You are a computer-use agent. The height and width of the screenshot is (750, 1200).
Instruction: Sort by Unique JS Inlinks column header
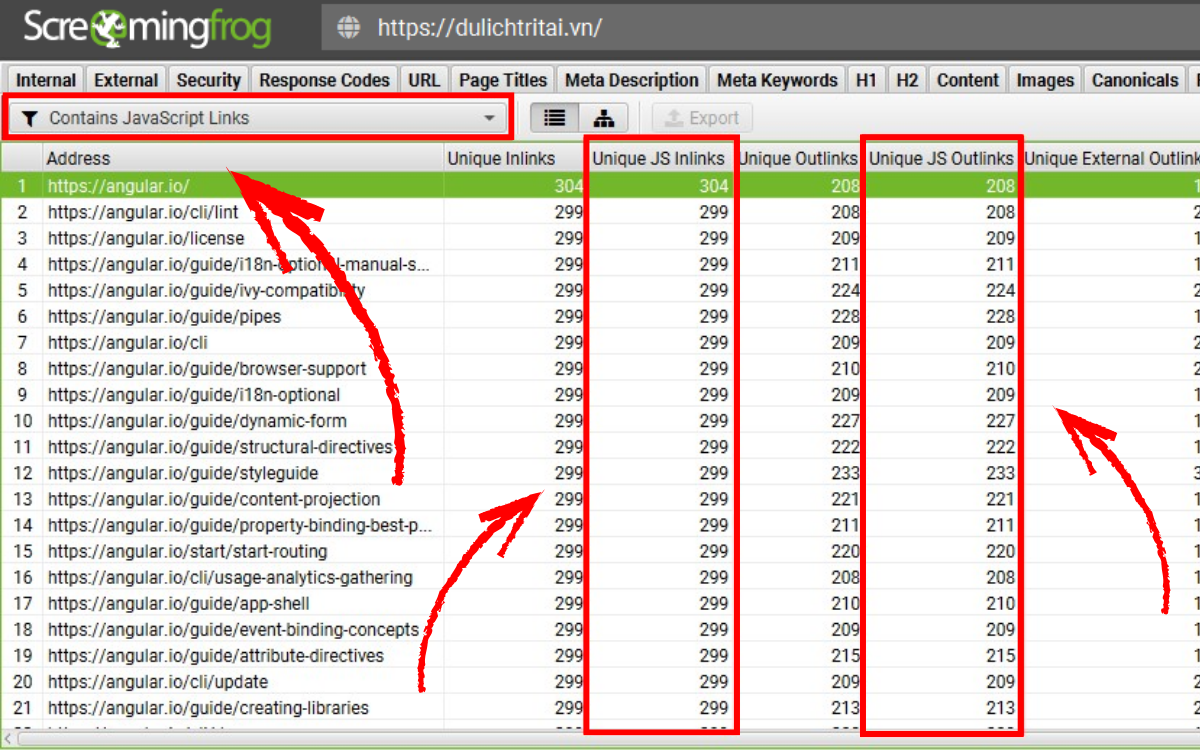(659, 158)
